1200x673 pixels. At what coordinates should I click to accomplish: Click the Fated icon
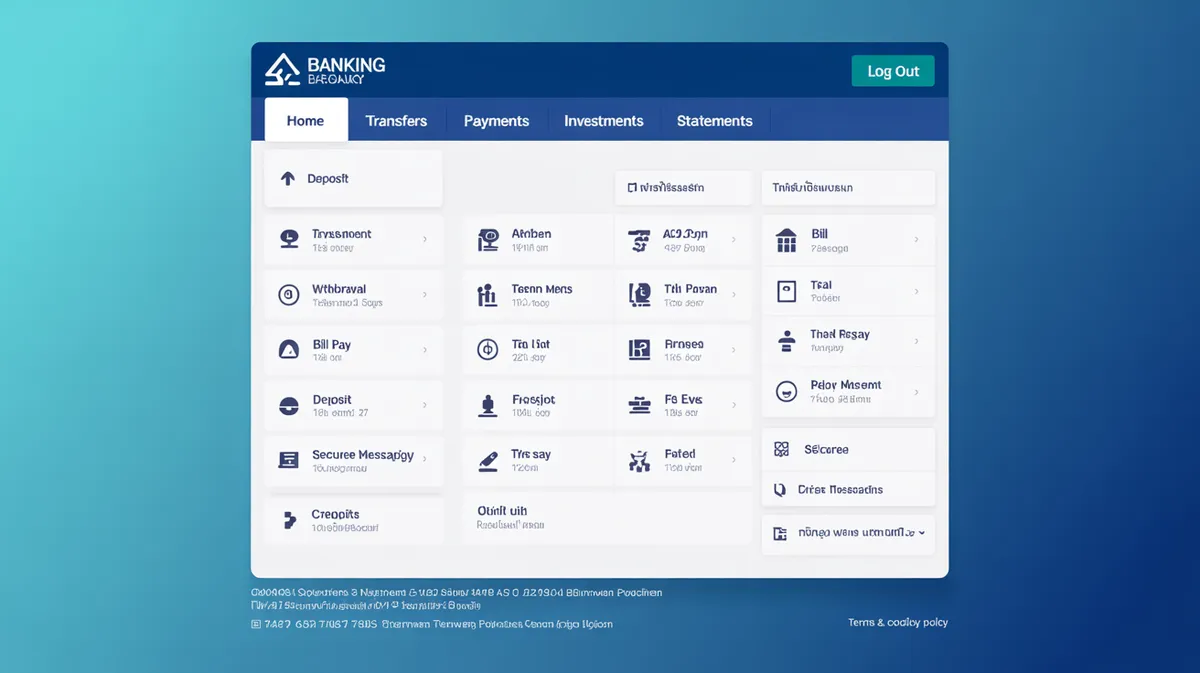point(639,460)
